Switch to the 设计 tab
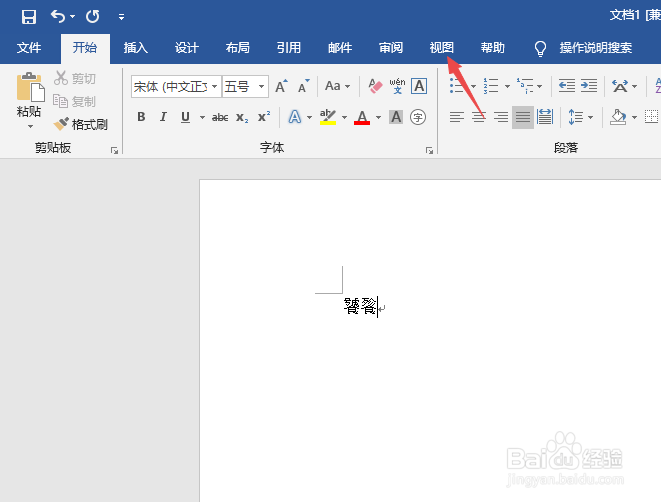 (187, 48)
